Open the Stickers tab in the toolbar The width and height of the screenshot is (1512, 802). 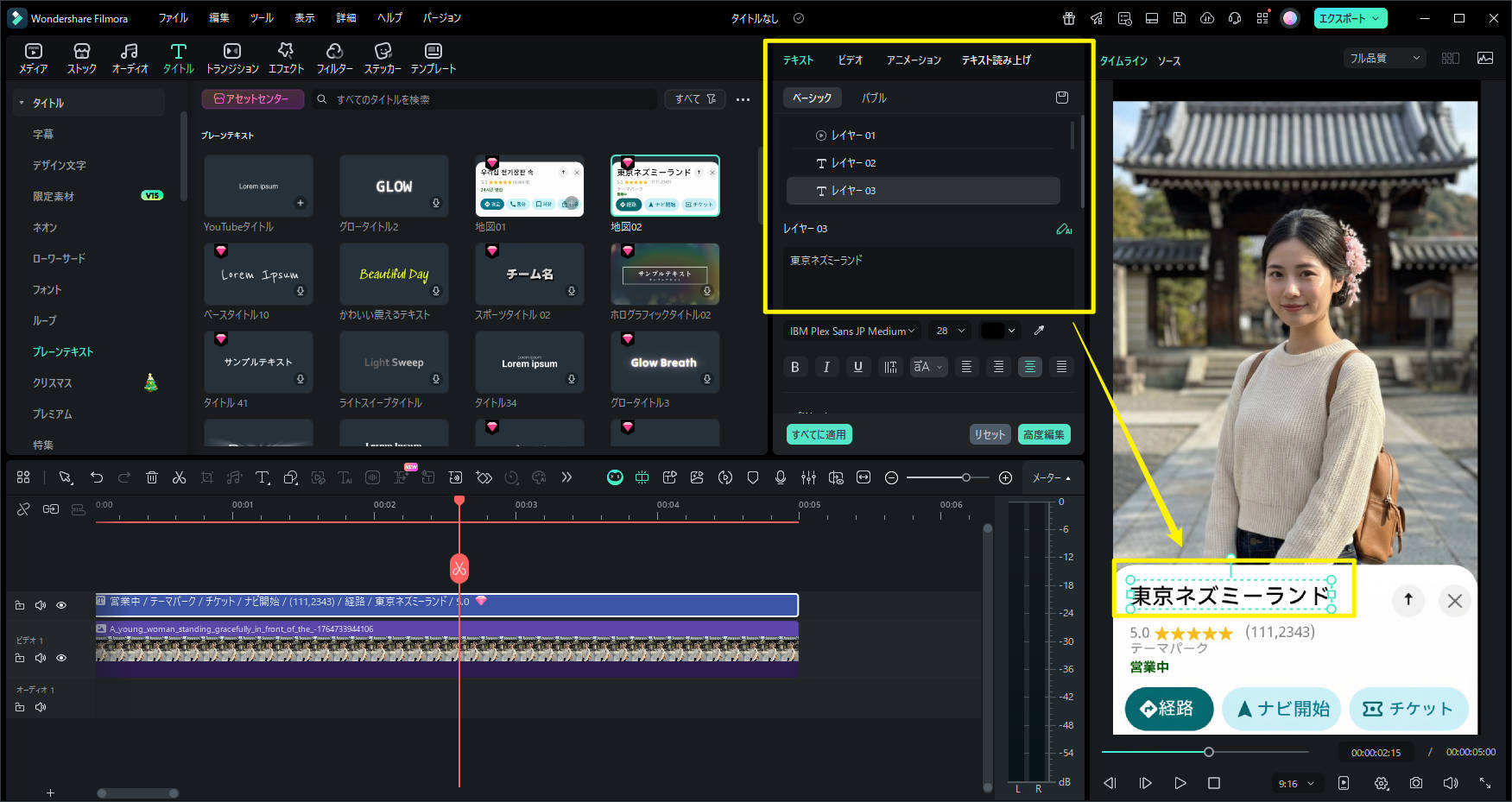point(383,58)
